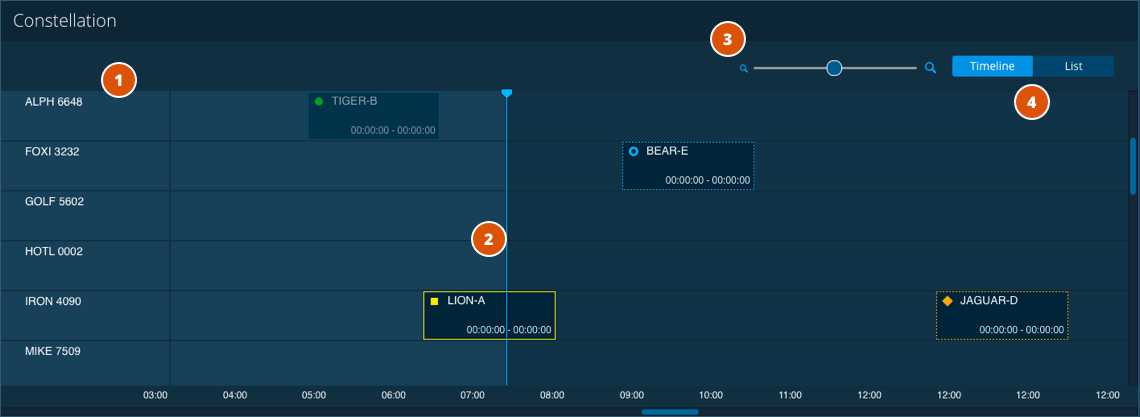Switch to the Timeline view
Image resolution: width=1140 pixels, height=417 pixels.
[992, 66]
